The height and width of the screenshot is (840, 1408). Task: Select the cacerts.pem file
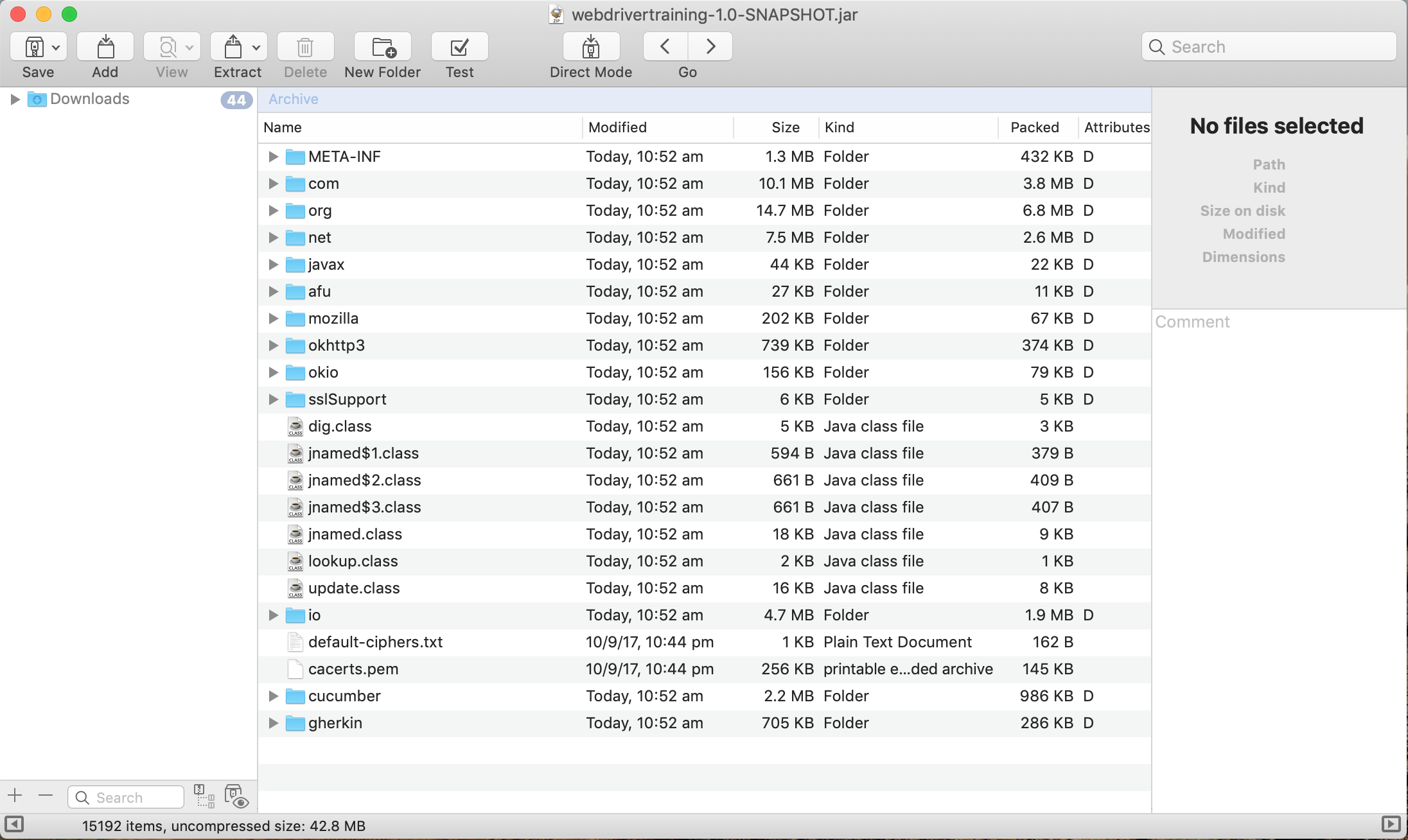click(353, 669)
